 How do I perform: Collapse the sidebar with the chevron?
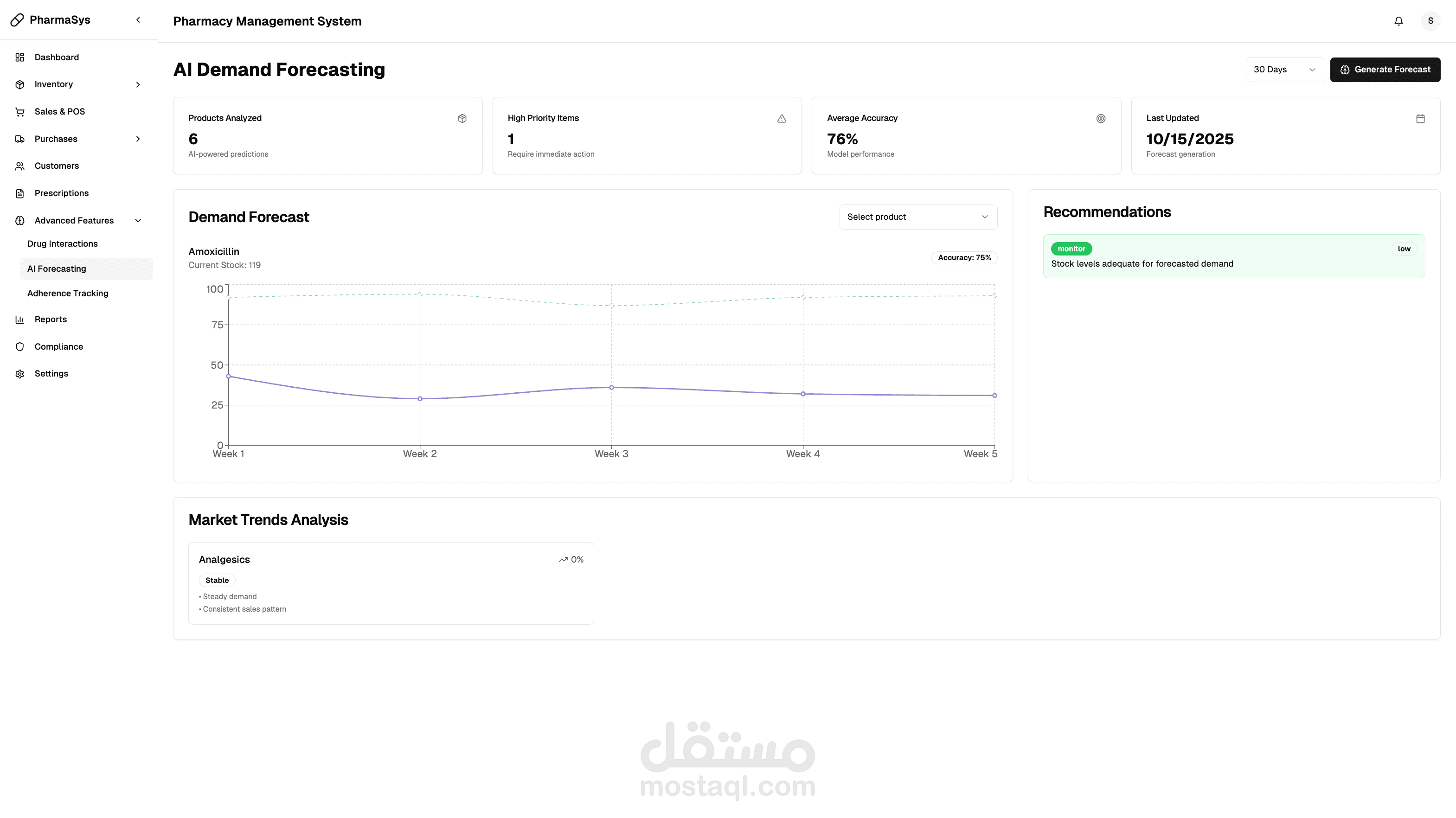[138, 20]
